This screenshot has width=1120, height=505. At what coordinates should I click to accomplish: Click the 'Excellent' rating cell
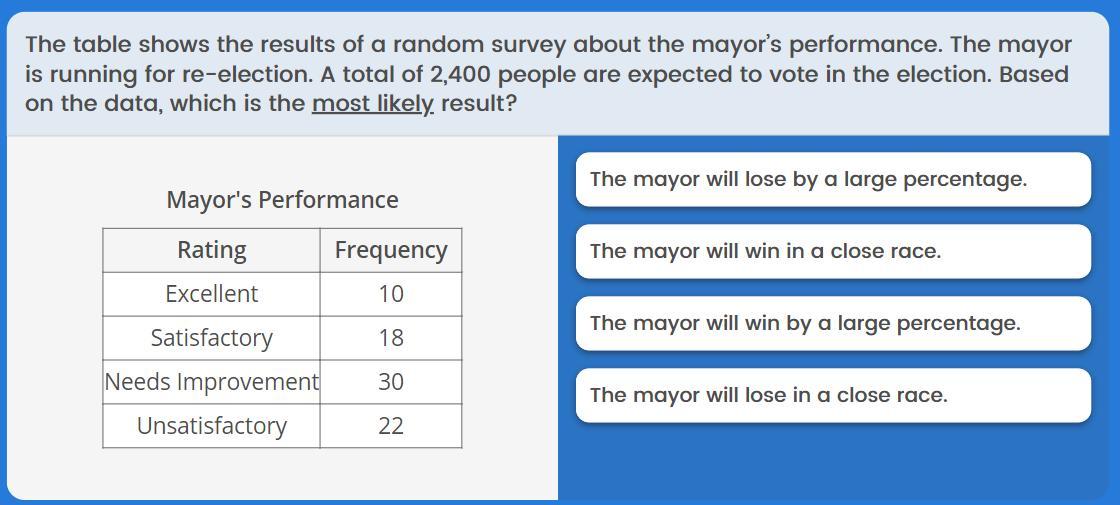(x=211, y=294)
